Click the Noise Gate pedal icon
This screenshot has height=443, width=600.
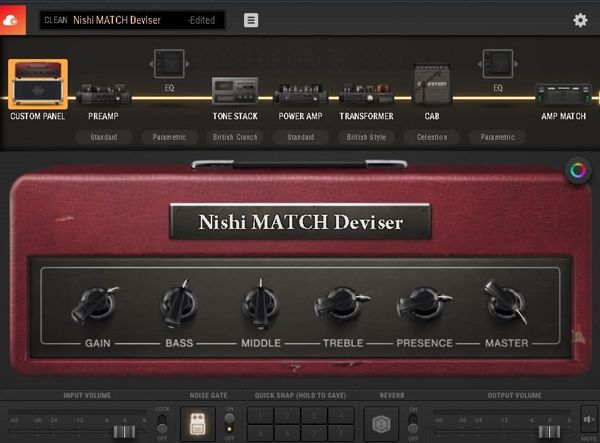click(x=197, y=424)
